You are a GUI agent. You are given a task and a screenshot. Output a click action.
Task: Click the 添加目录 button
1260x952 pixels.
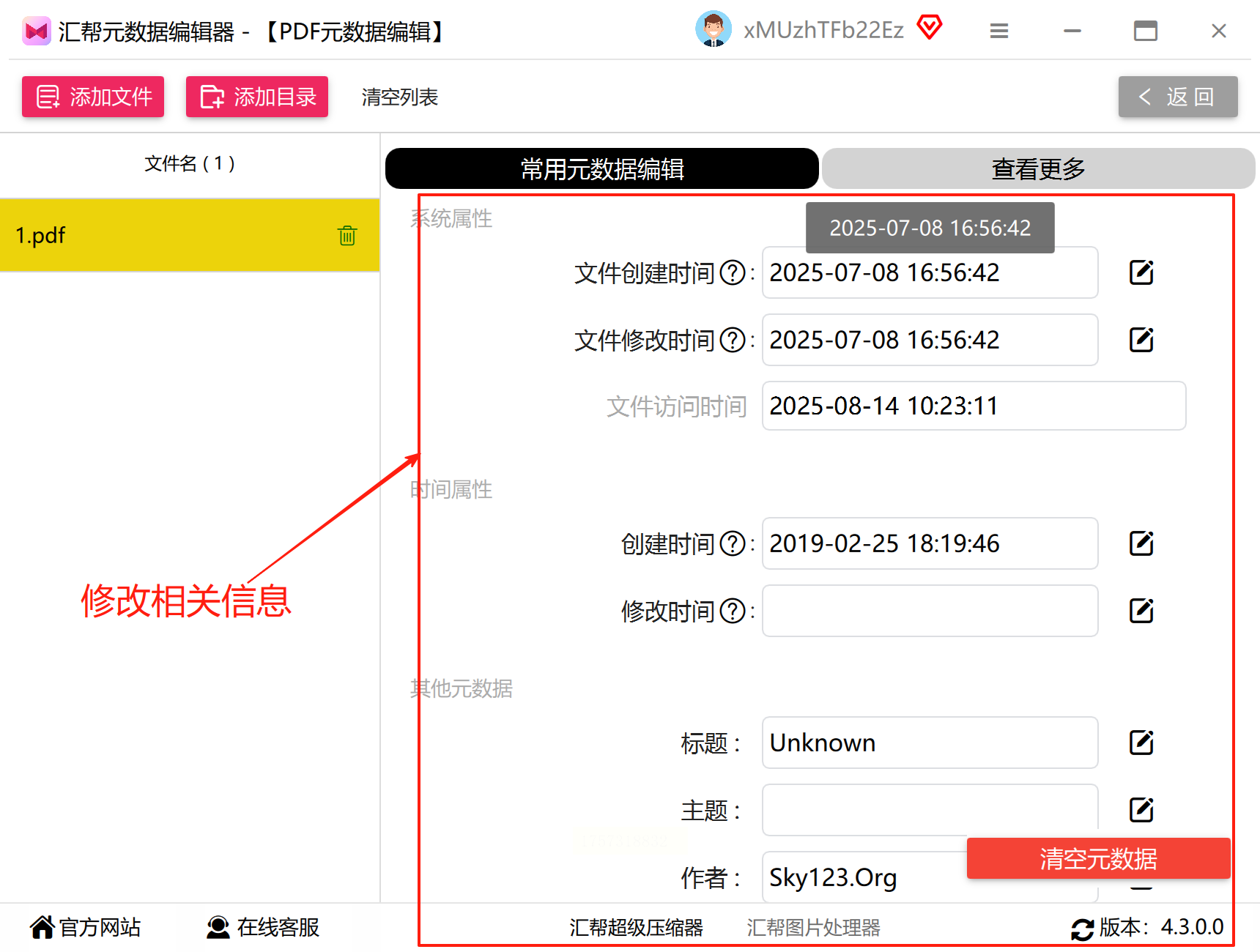click(257, 97)
